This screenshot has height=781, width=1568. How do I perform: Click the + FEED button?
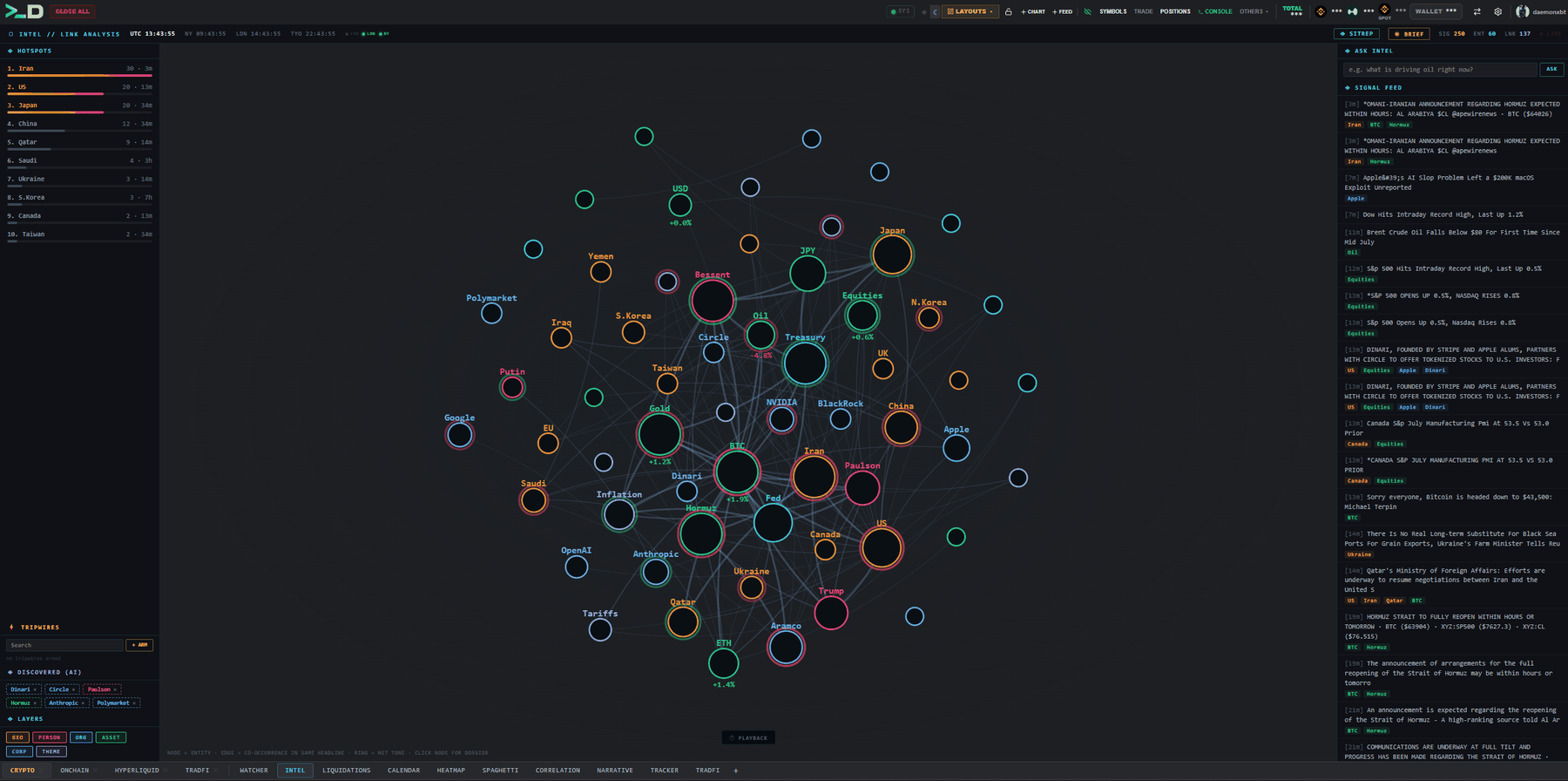(1062, 11)
